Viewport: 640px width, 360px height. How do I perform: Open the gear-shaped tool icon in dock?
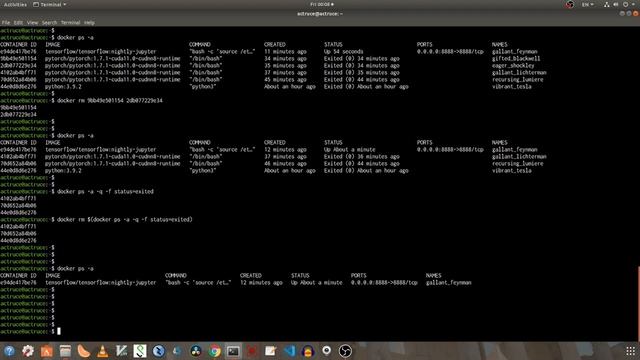point(28,351)
